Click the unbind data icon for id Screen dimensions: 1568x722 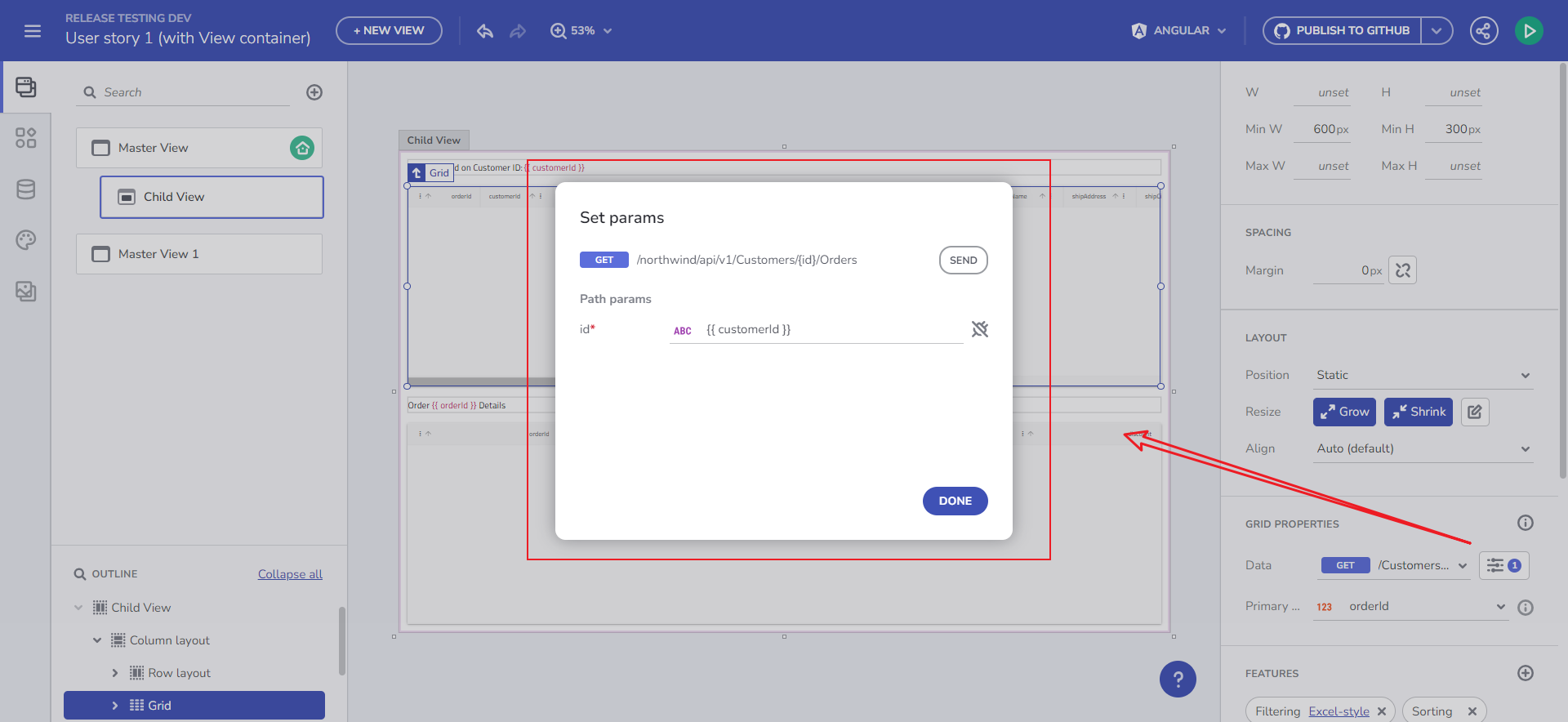[980, 329]
